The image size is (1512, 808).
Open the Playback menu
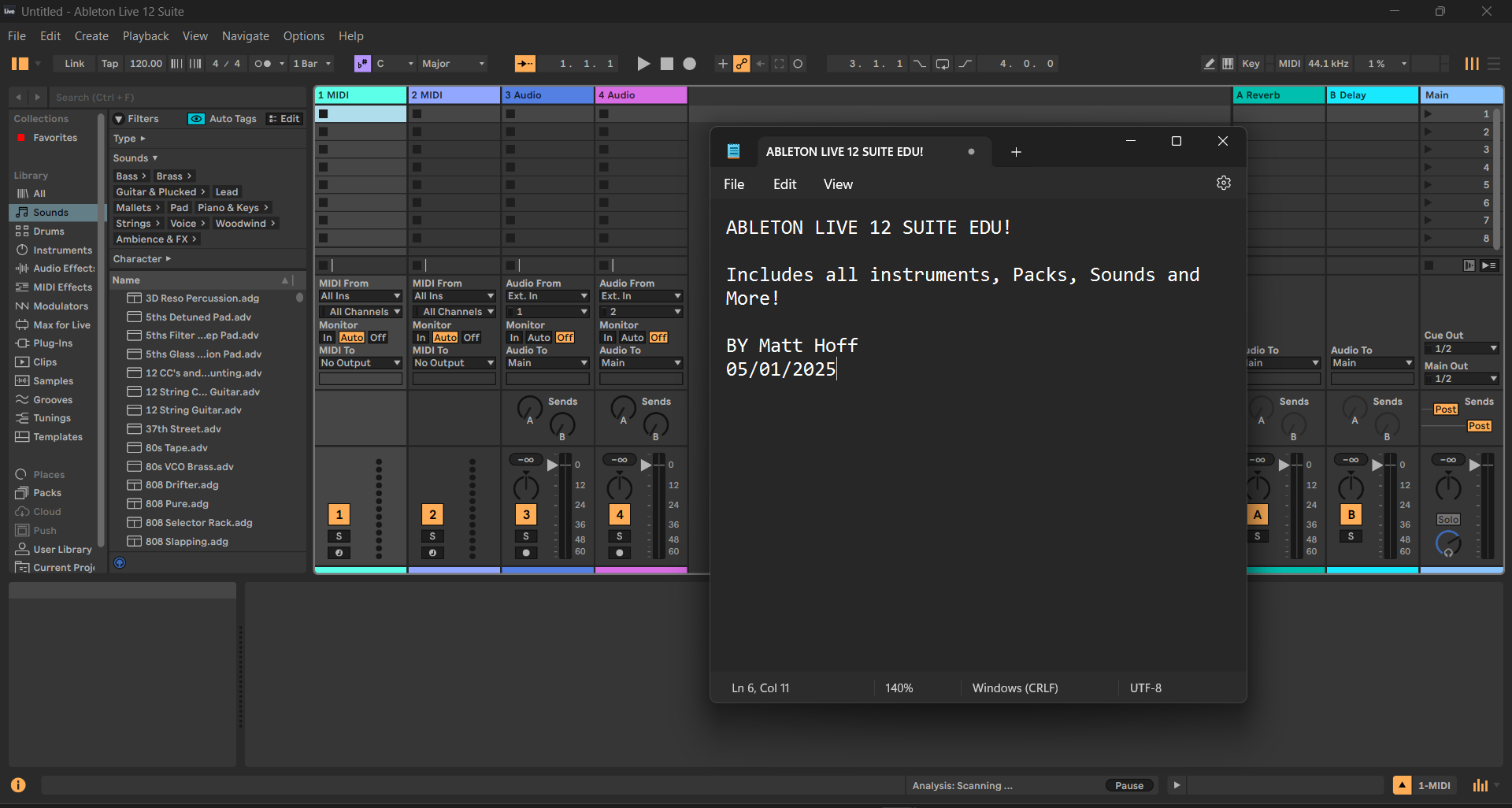[146, 36]
